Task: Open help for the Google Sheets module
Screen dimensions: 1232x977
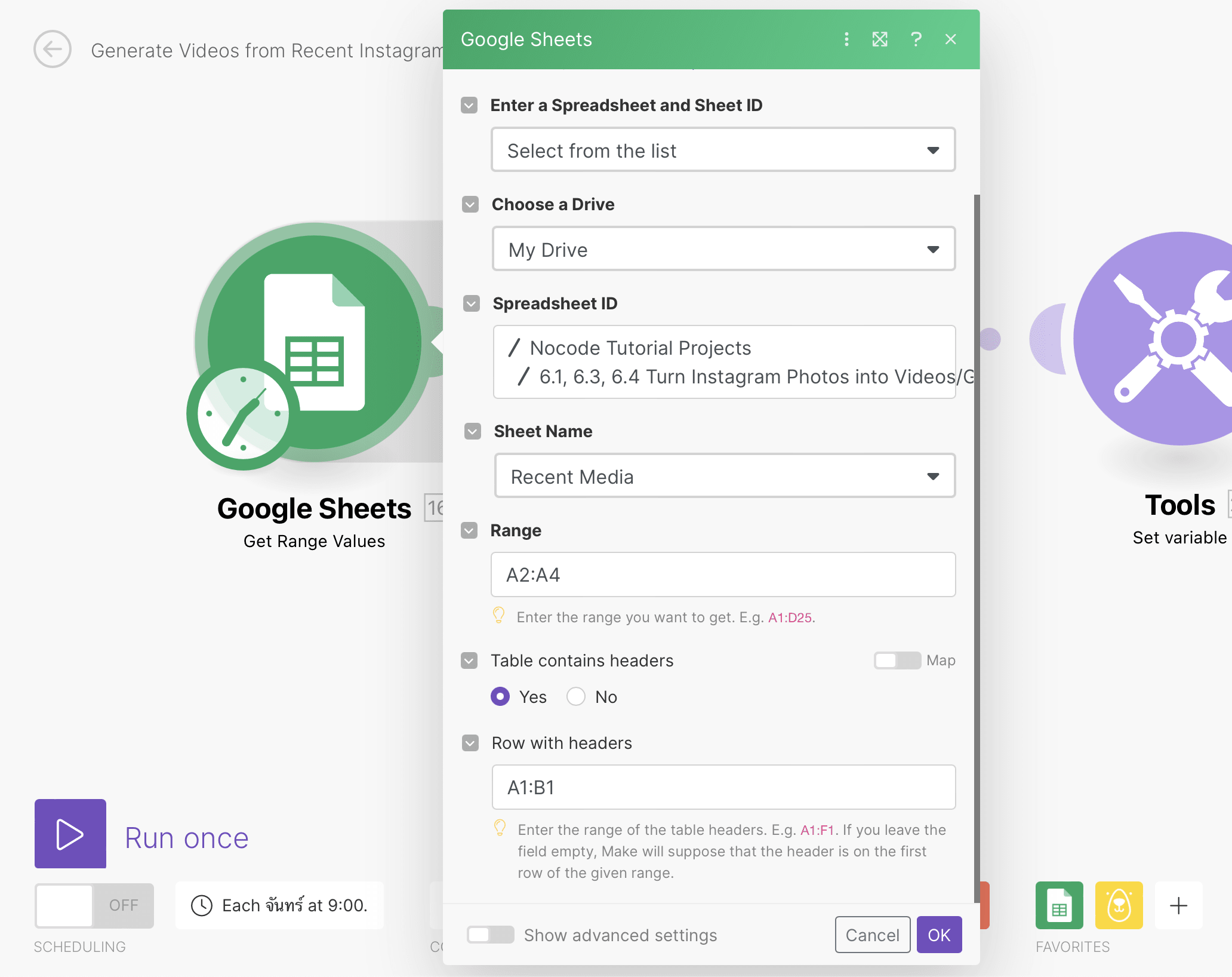Action: (916, 39)
